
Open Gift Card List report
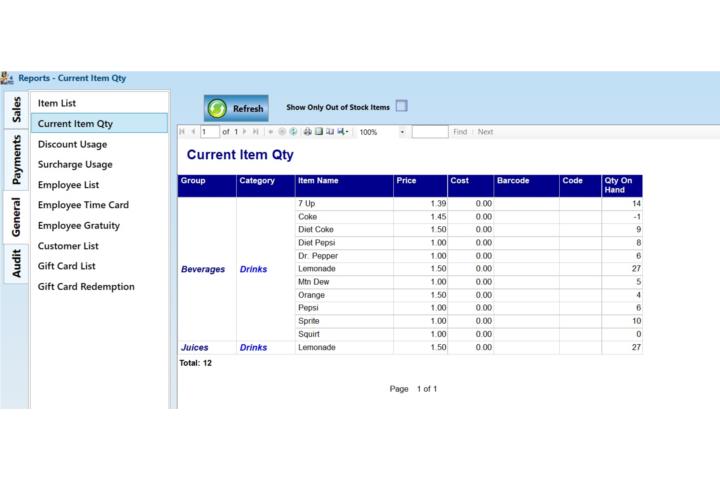(99, 266)
